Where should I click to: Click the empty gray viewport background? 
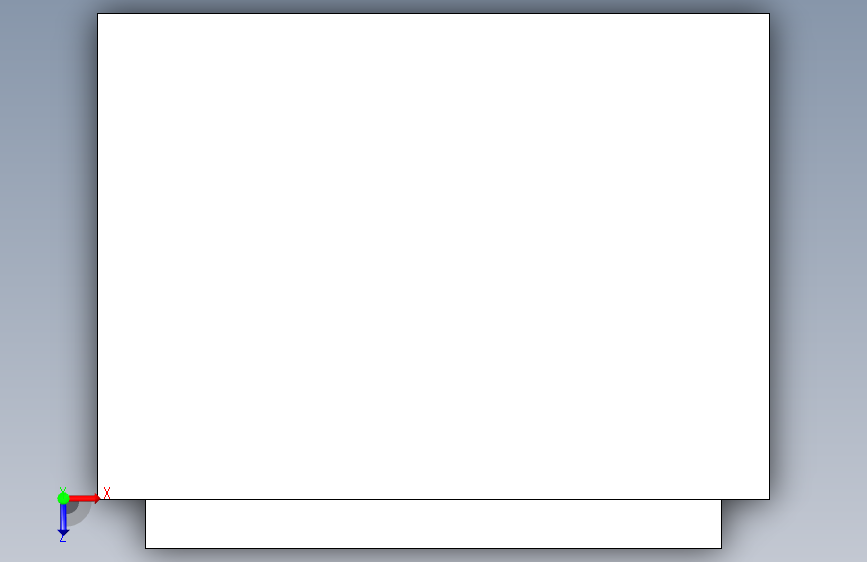pos(818,277)
